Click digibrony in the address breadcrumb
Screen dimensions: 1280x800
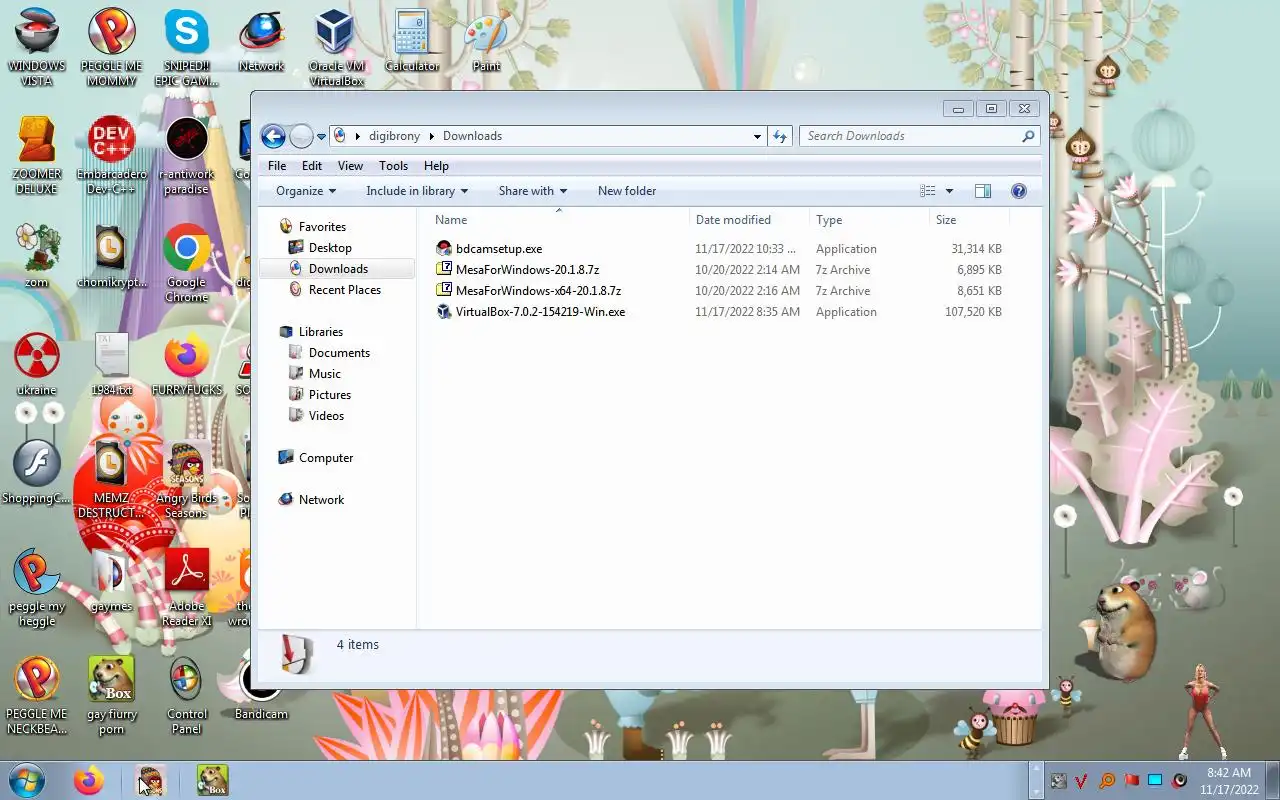pyautogui.click(x=394, y=136)
